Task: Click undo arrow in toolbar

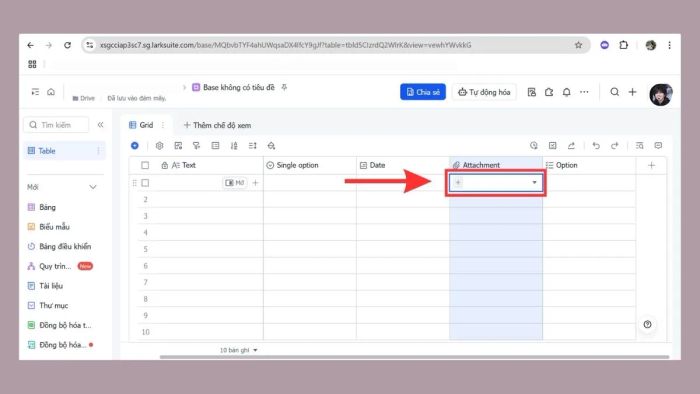Action: point(596,145)
